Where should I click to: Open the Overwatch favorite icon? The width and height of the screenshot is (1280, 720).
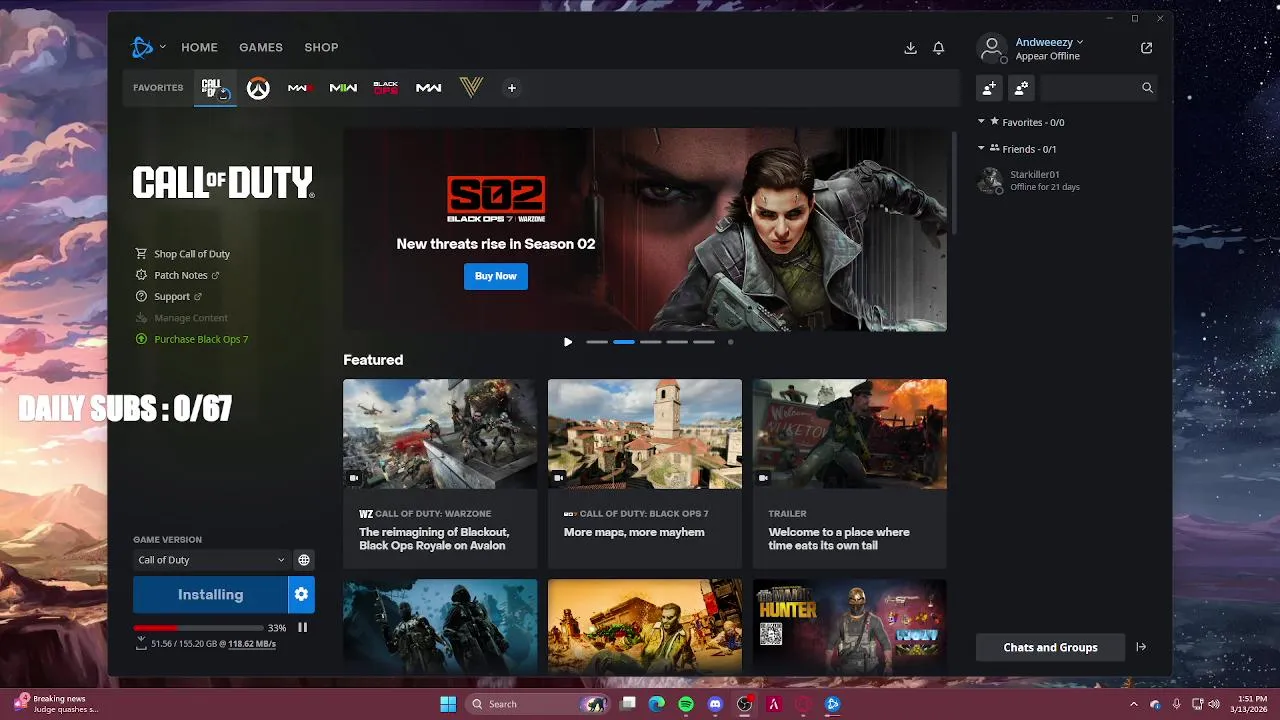pos(258,88)
